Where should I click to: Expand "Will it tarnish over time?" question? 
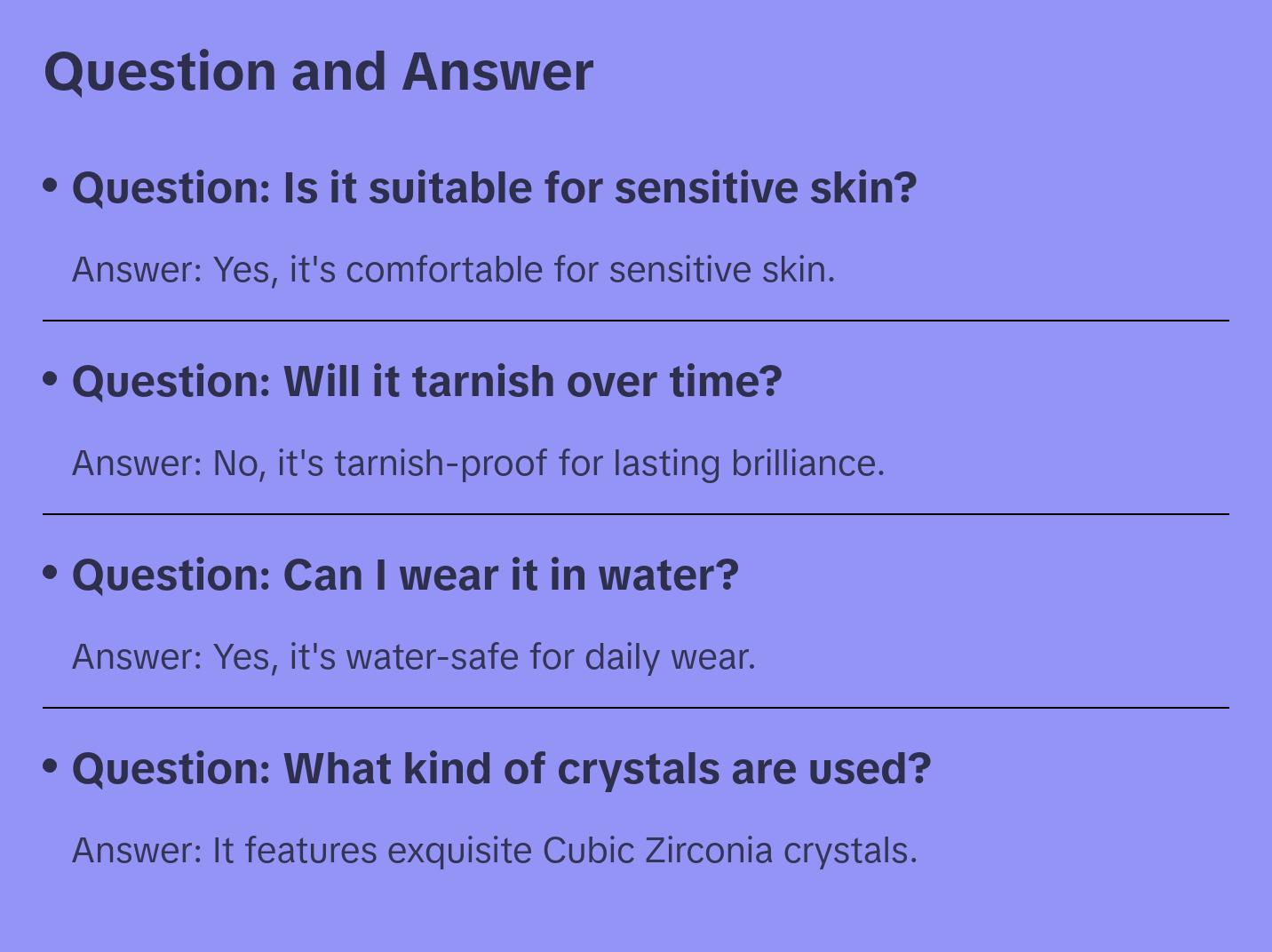[x=426, y=382]
